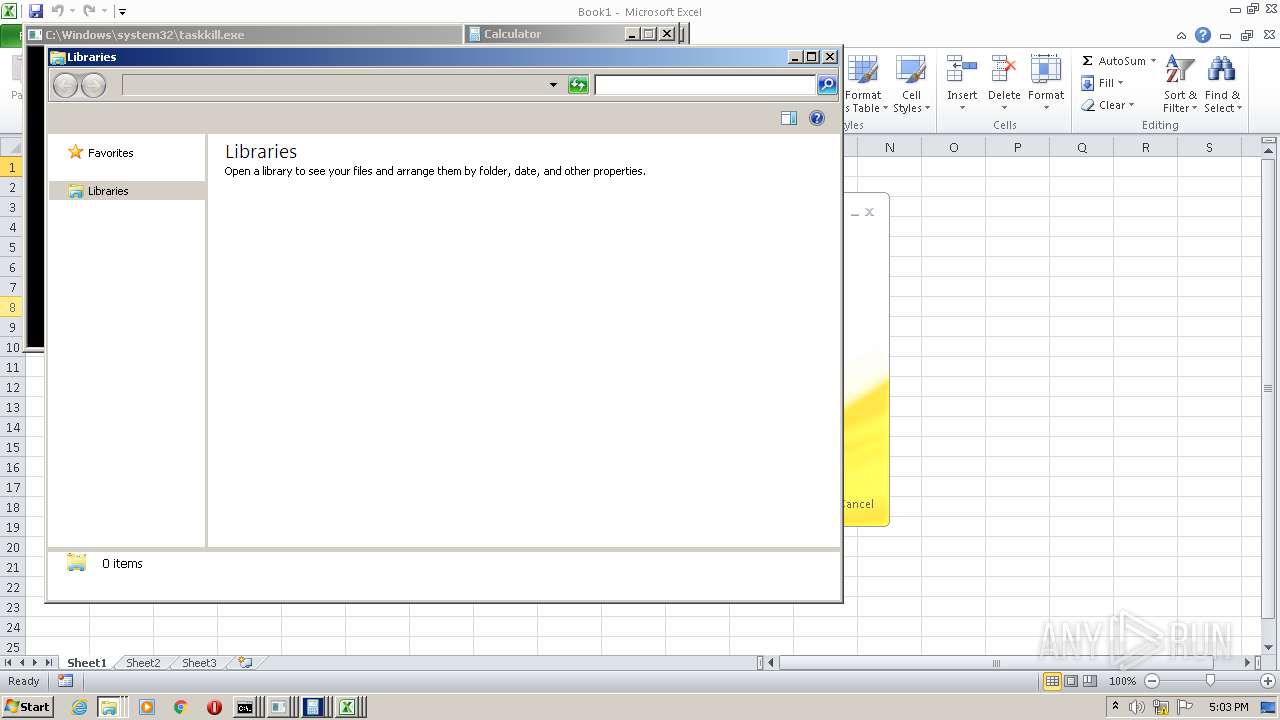Select Libraries in the navigation pane
The height and width of the screenshot is (720, 1280).
[x=108, y=191]
